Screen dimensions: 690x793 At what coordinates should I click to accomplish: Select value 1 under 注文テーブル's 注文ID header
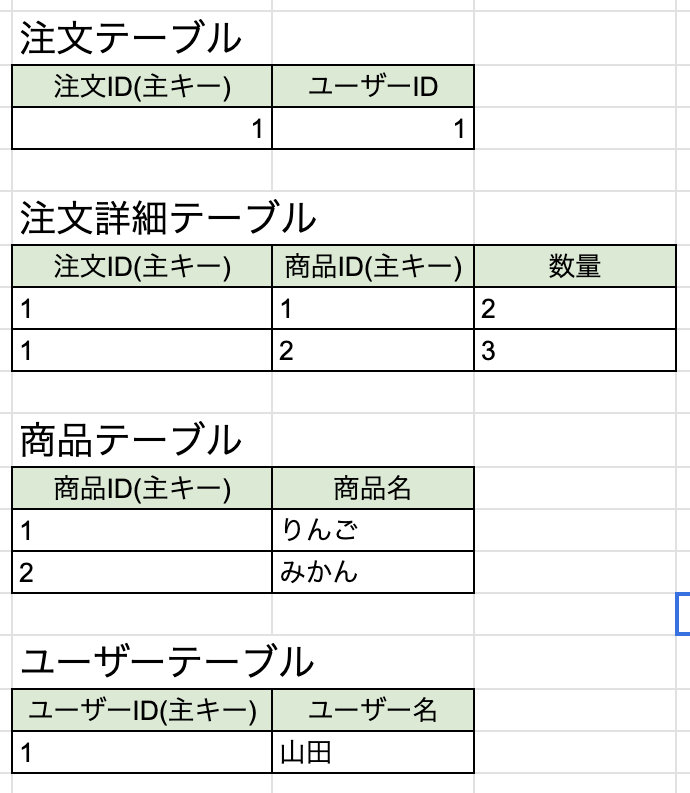pos(142,129)
